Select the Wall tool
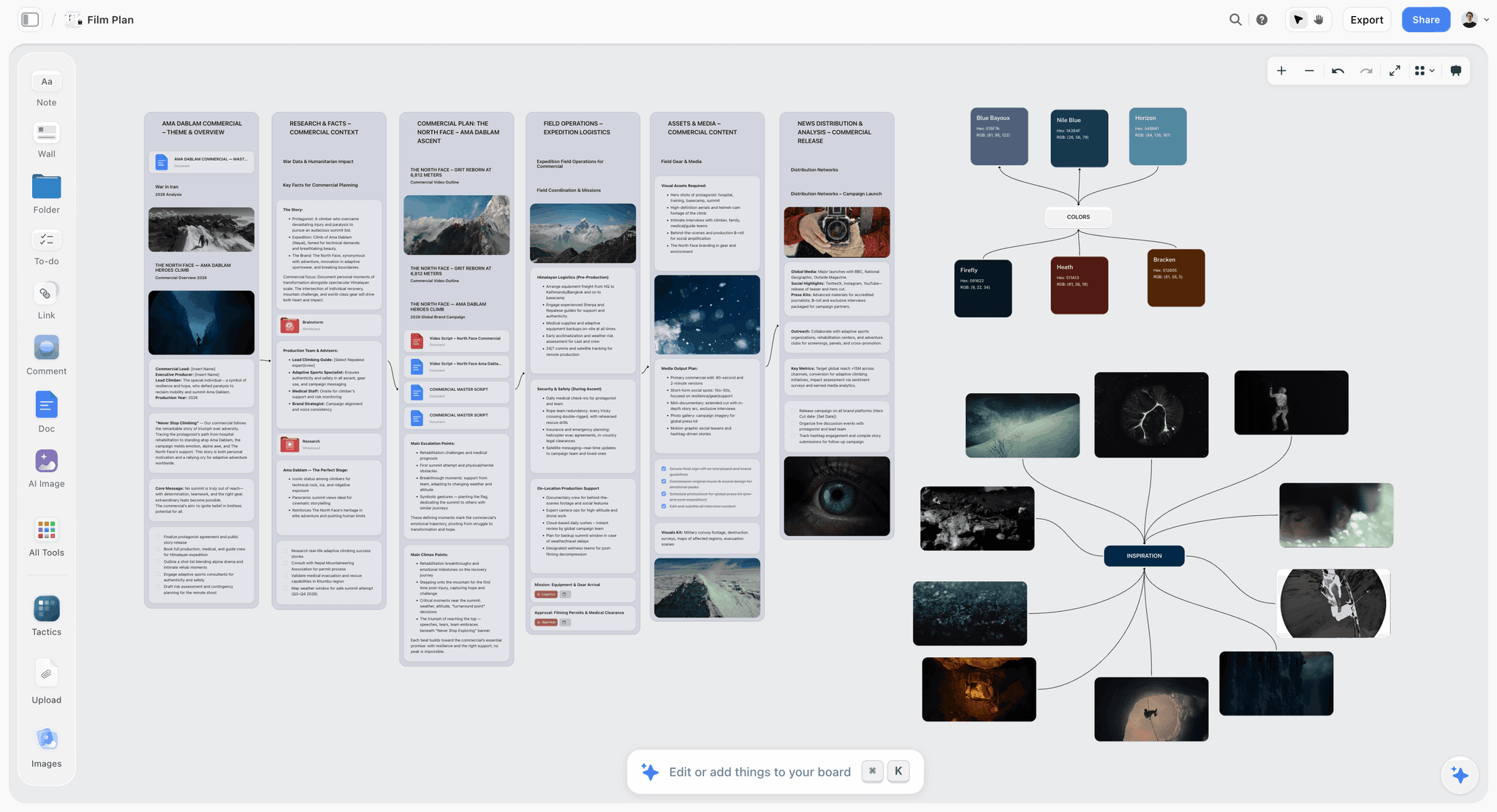This screenshot has width=1497, height=812. click(46, 140)
